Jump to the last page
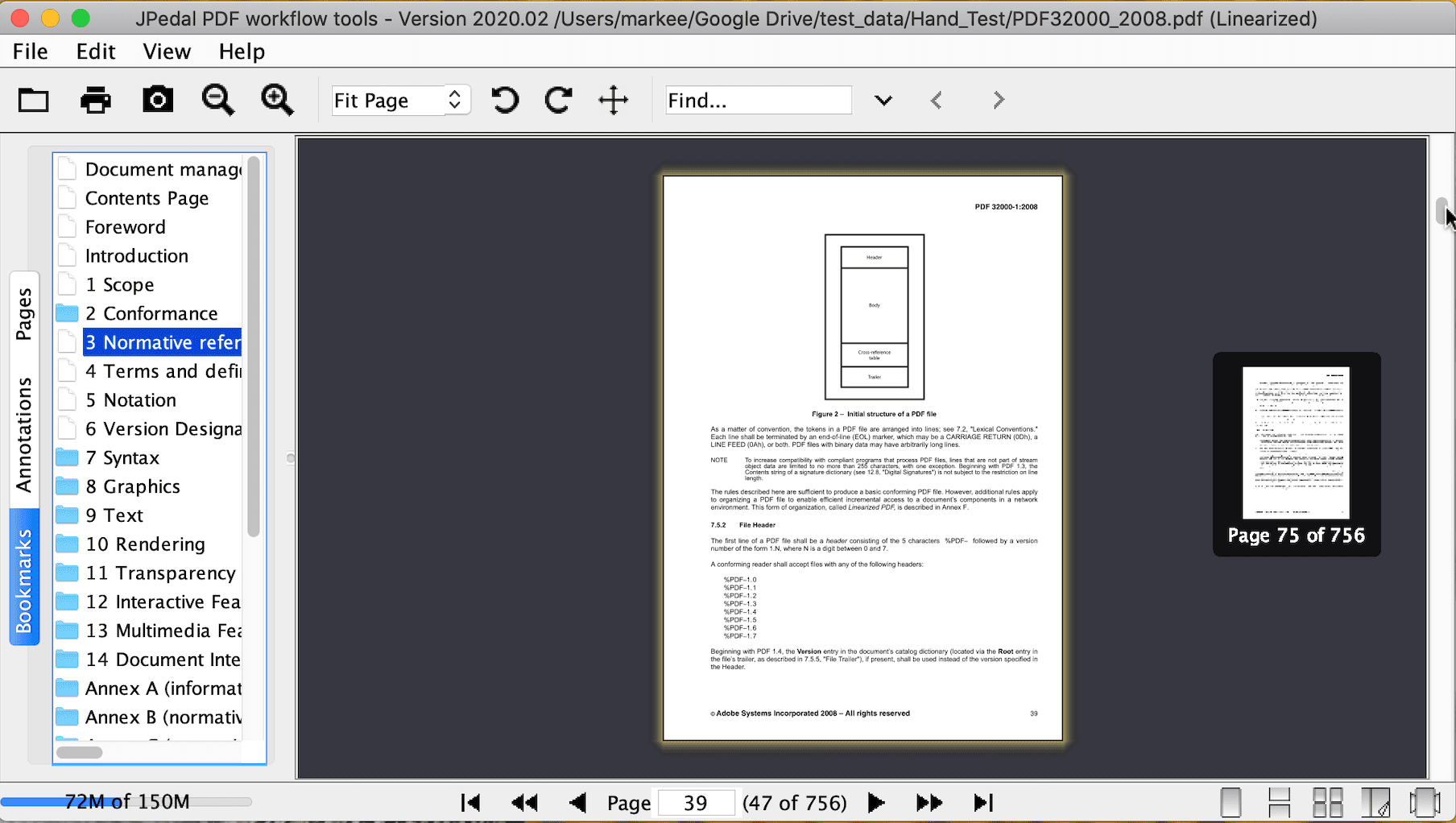The width and height of the screenshot is (1456, 823). pos(983,802)
